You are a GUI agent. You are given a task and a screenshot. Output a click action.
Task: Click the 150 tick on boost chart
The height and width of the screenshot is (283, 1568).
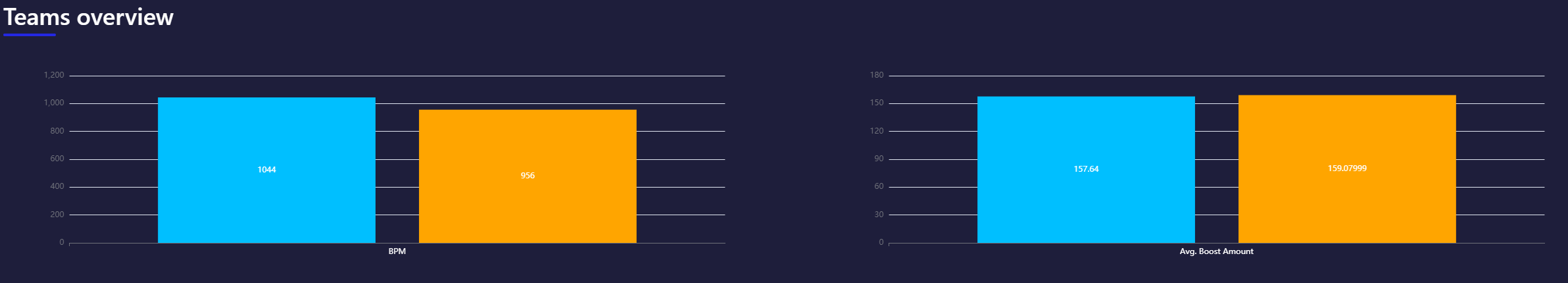point(877,103)
